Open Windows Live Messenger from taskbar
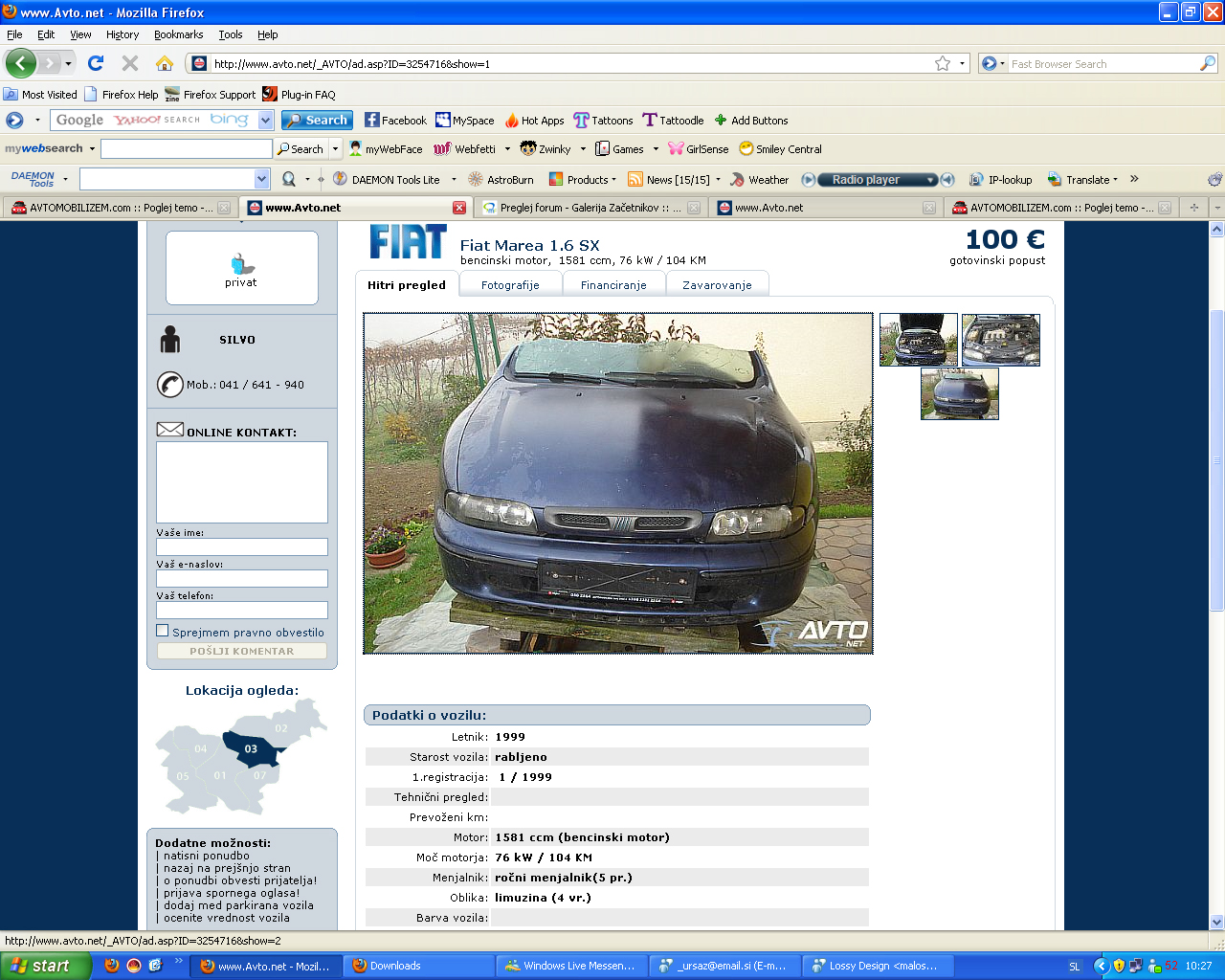 [570, 966]
